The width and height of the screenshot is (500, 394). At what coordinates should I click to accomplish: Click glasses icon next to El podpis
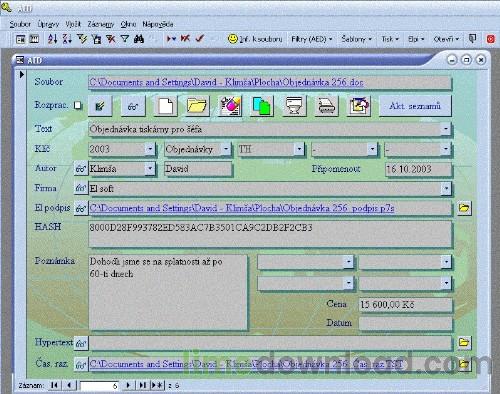click(81, 209)
